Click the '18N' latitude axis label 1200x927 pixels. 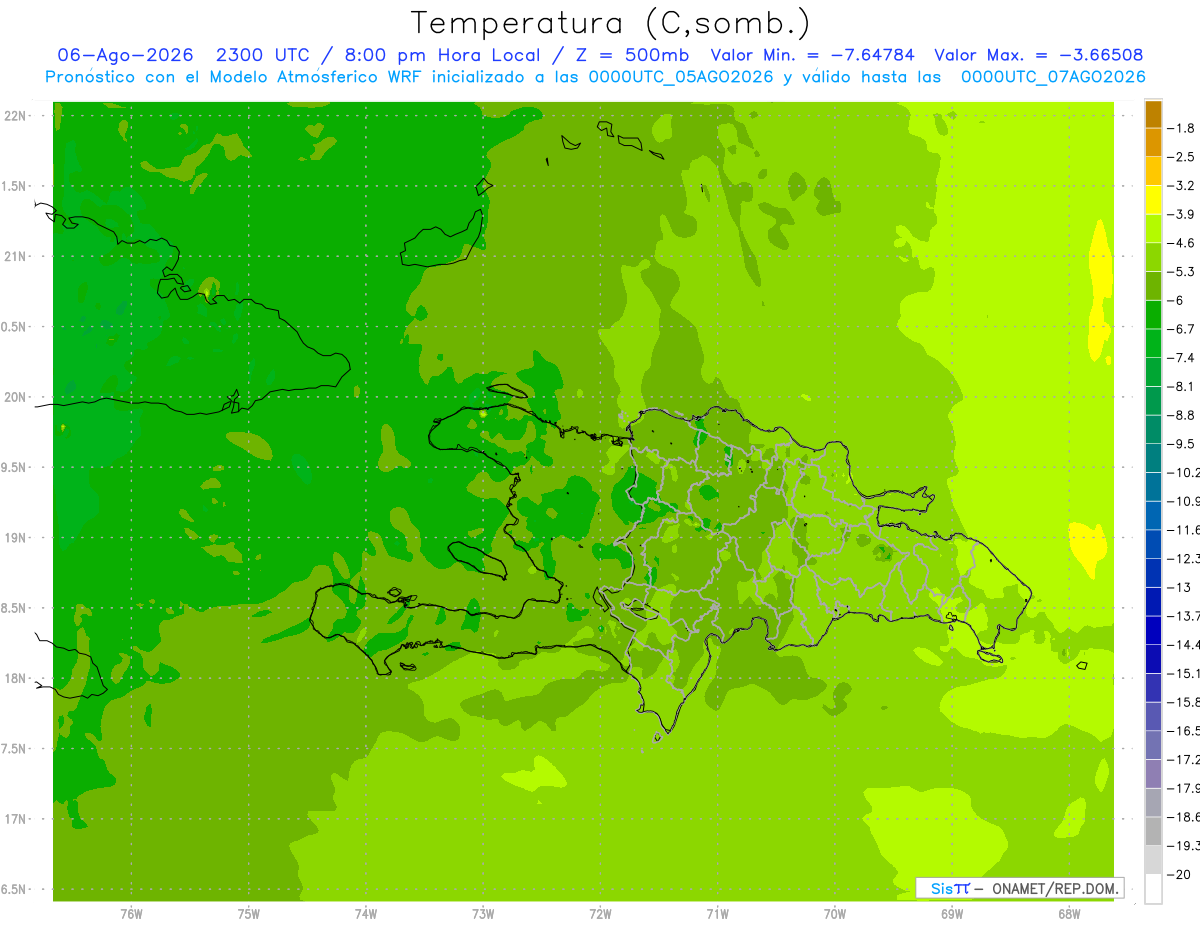pyautogui.click(x=16, y=678)
